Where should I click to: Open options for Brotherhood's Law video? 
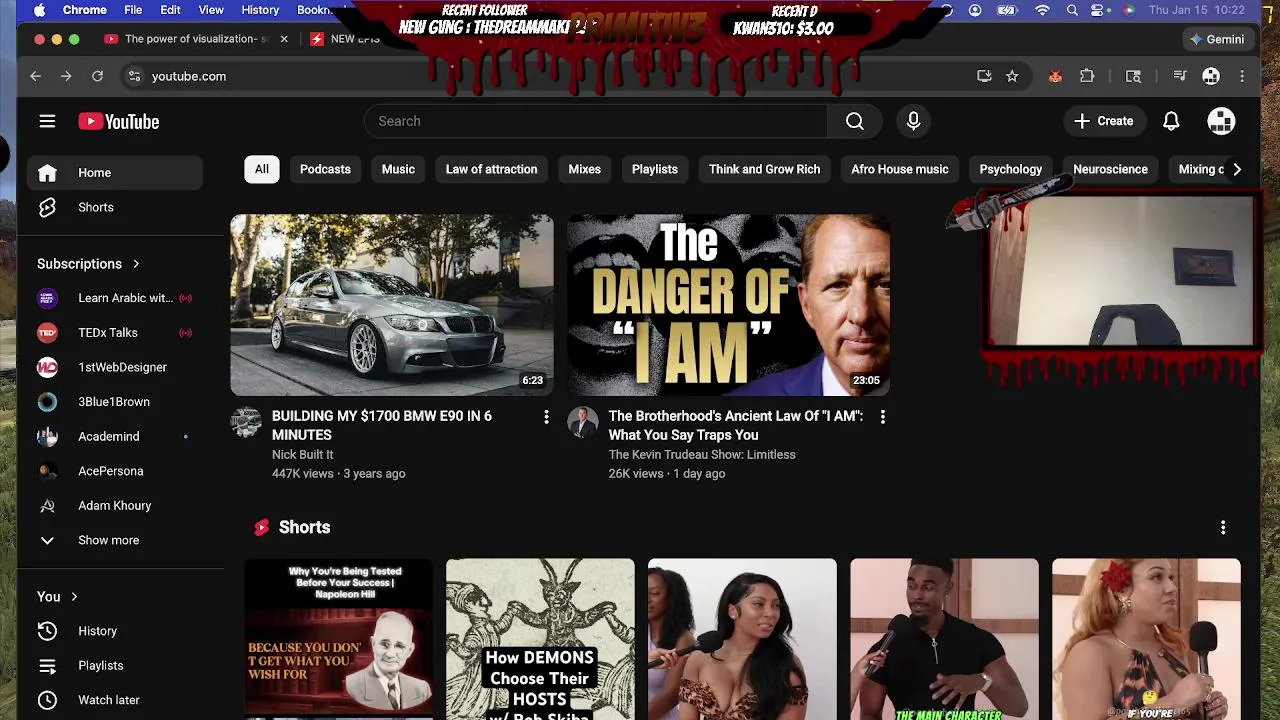882,416
